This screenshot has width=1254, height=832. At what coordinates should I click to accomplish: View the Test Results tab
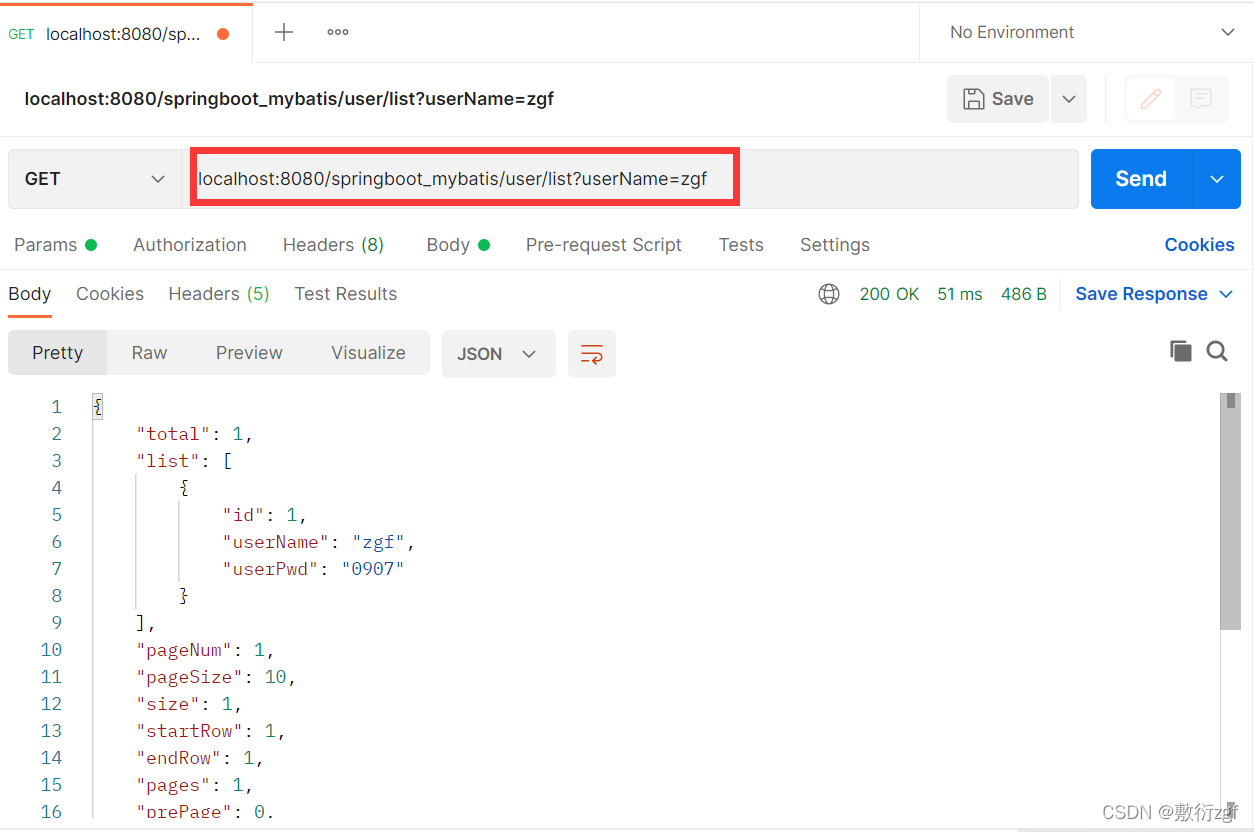click(x=346, y=294)
